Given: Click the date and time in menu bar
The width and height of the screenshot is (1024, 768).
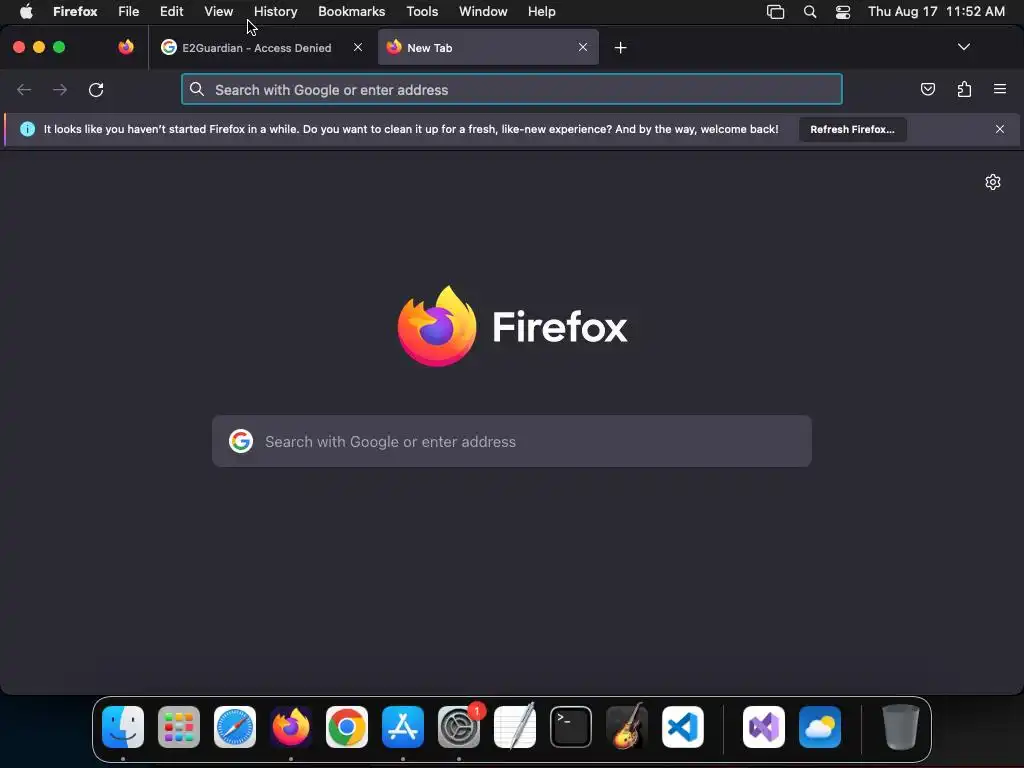Looking at the screenshot, I should (936, 12).
